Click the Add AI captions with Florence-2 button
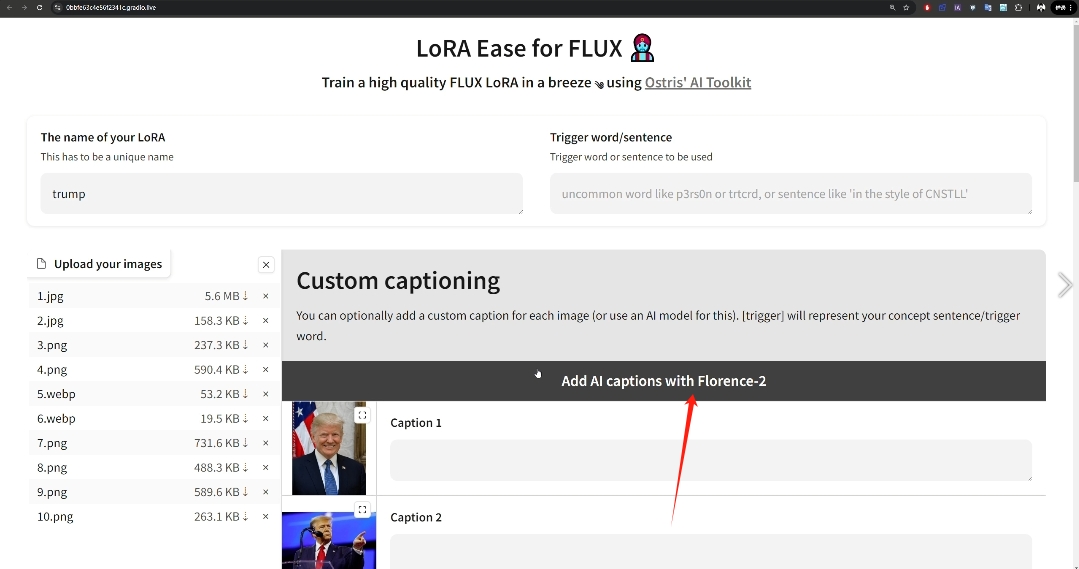The image size is (1079, 569). (663, 381)
